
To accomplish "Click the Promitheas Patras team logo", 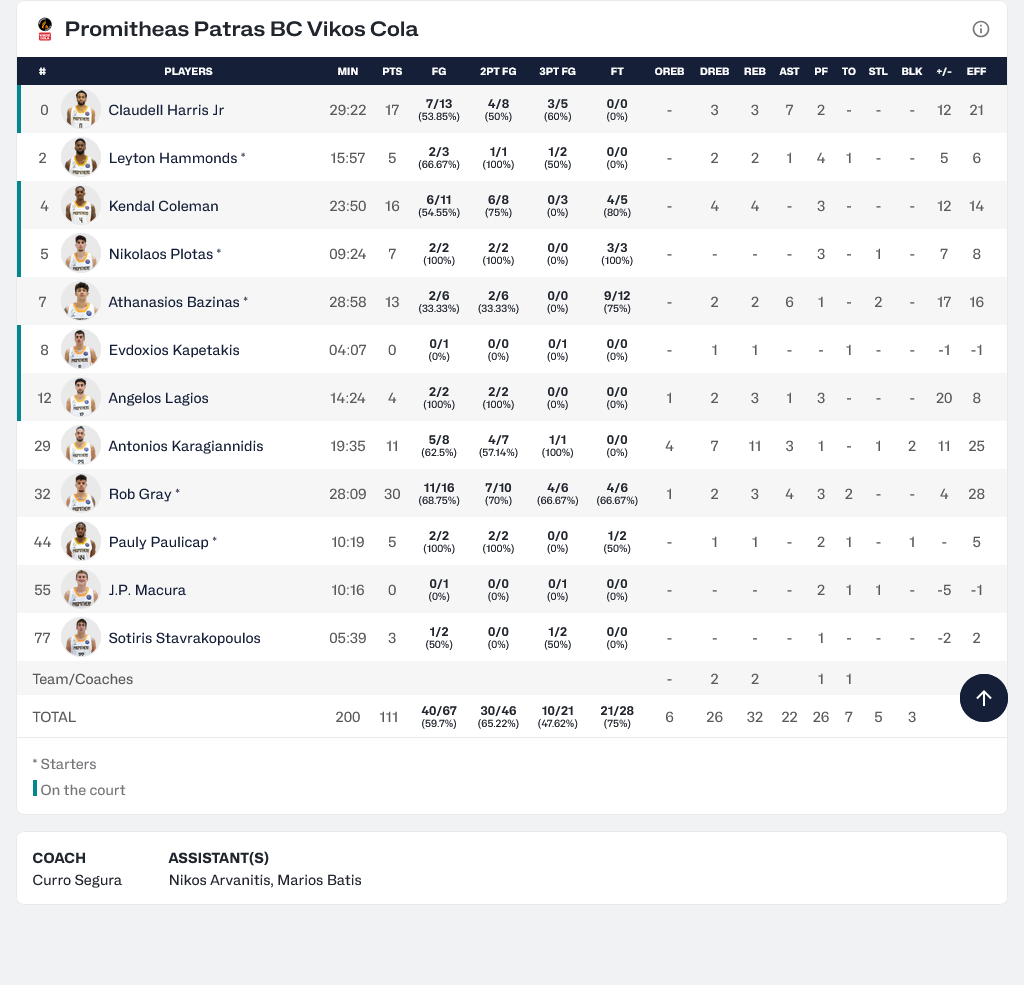I will [44, 29].
